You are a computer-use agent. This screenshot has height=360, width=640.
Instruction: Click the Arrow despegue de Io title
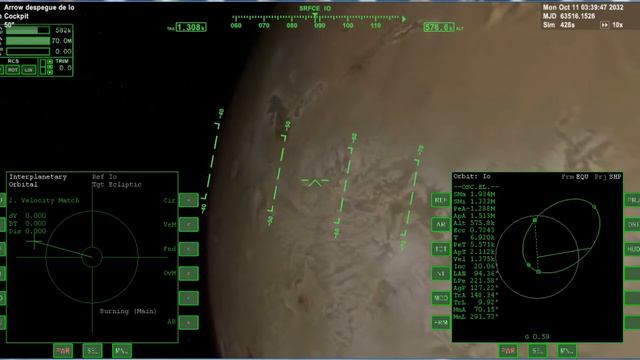point(38,7)
